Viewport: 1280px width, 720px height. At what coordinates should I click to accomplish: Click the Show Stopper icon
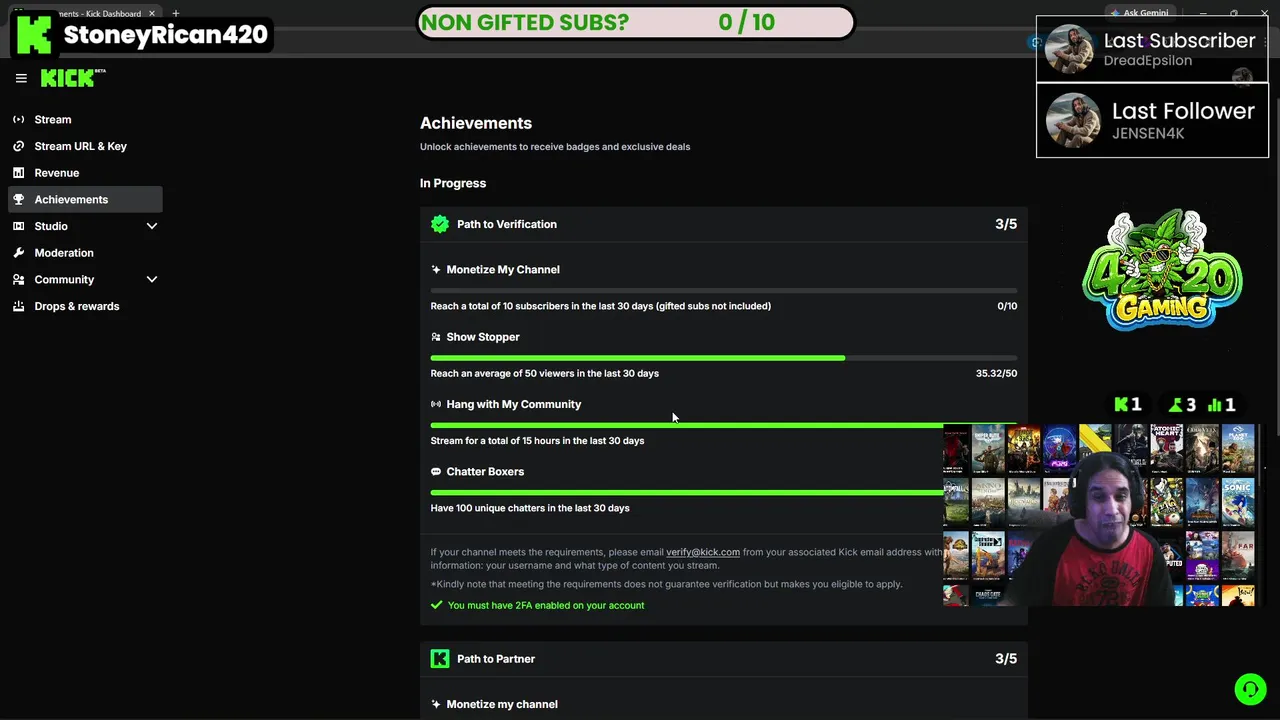[x=436, y=337]
